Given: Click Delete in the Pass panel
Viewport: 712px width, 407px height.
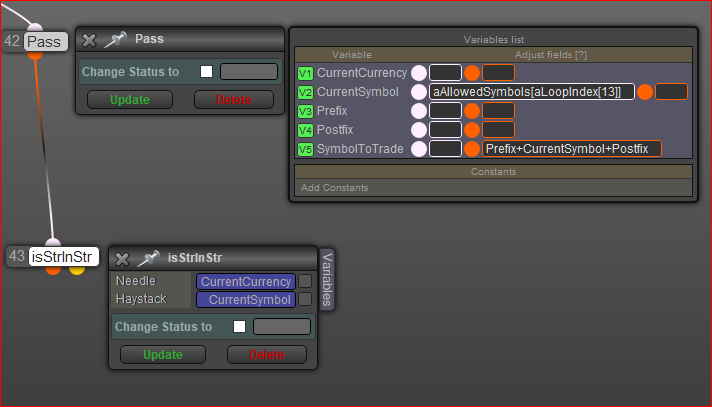Looking at the screenshot, I should (234, 99).
